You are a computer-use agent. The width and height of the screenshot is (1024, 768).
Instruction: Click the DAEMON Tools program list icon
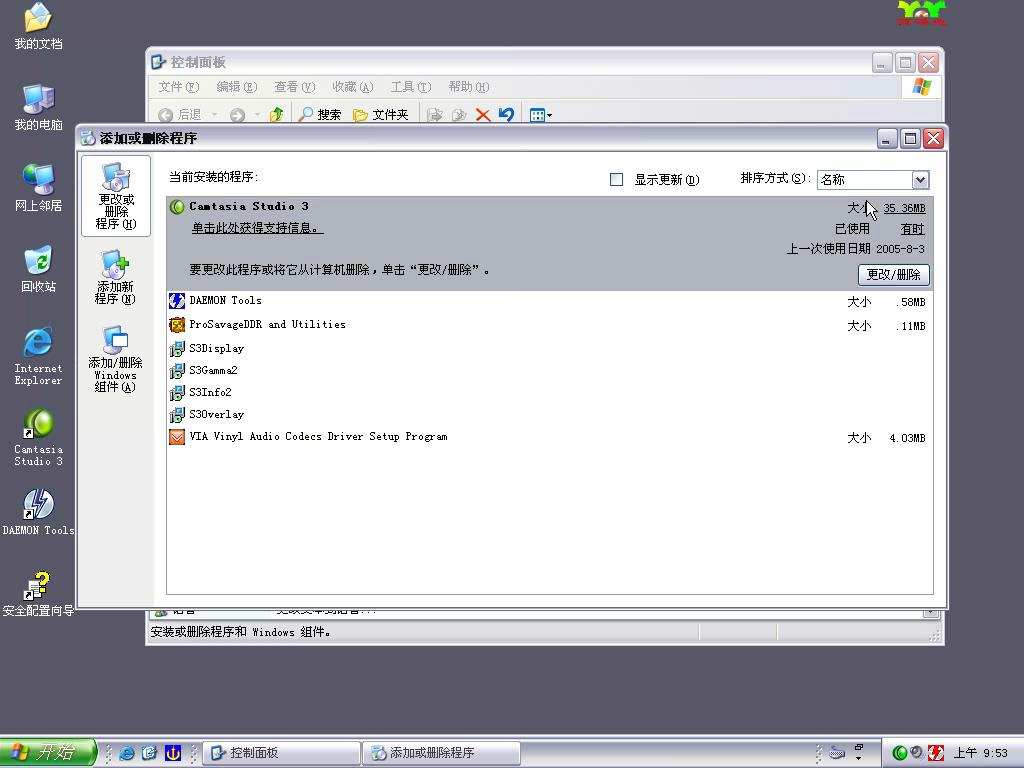177,301
